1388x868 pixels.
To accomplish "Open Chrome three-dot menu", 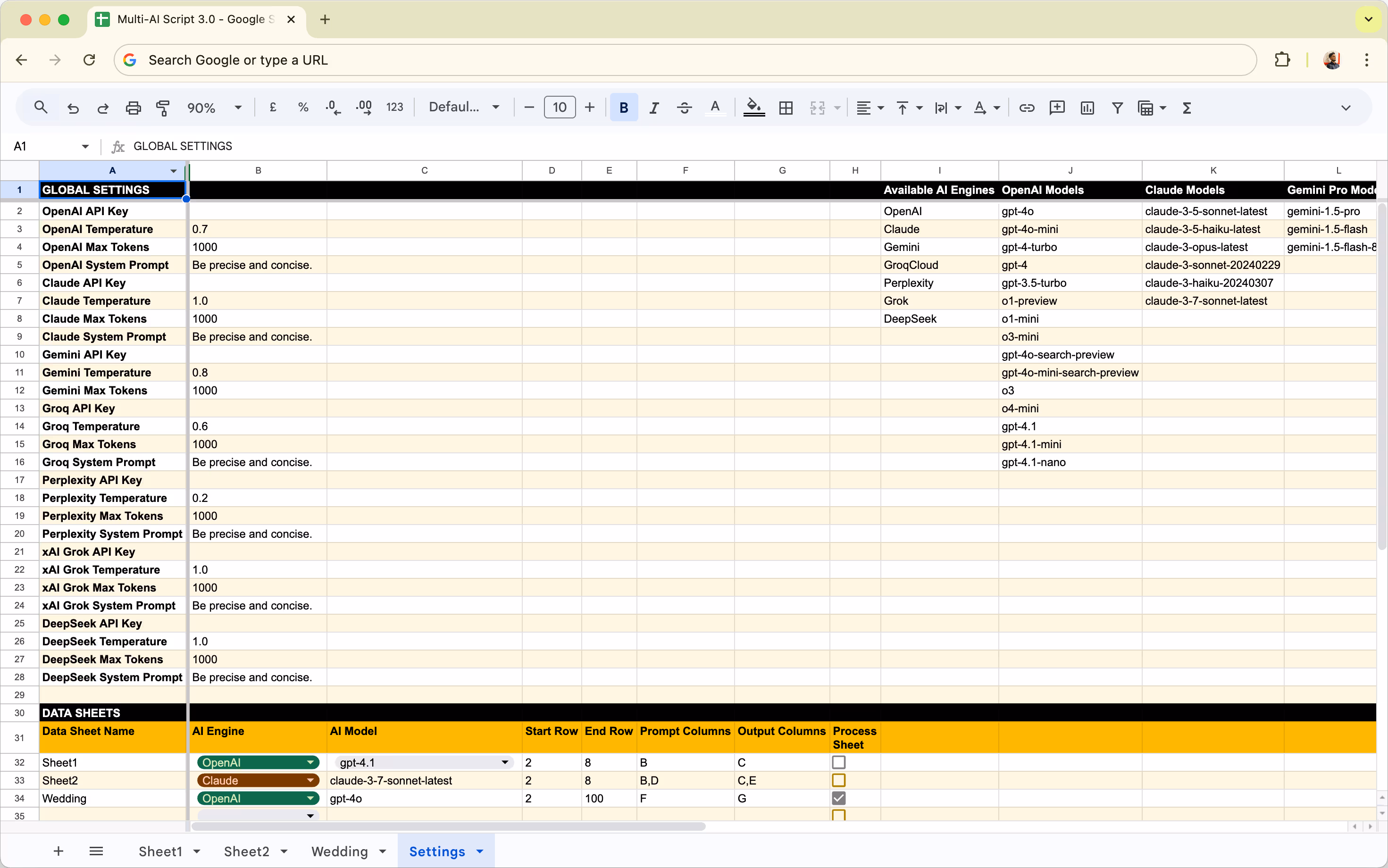I will click(1366, 60).
